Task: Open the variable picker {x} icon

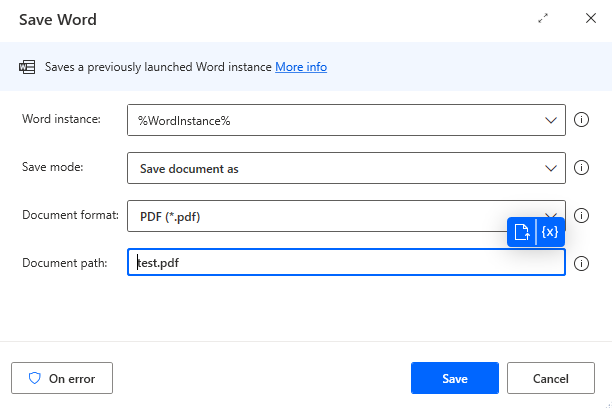Action: [550, 232]
